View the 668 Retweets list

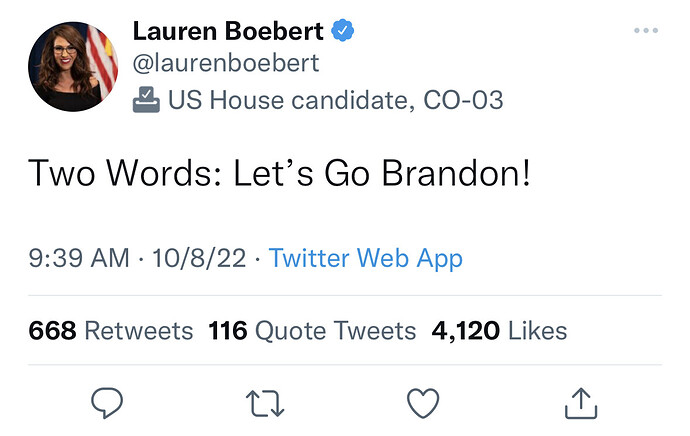pos(110,330)
